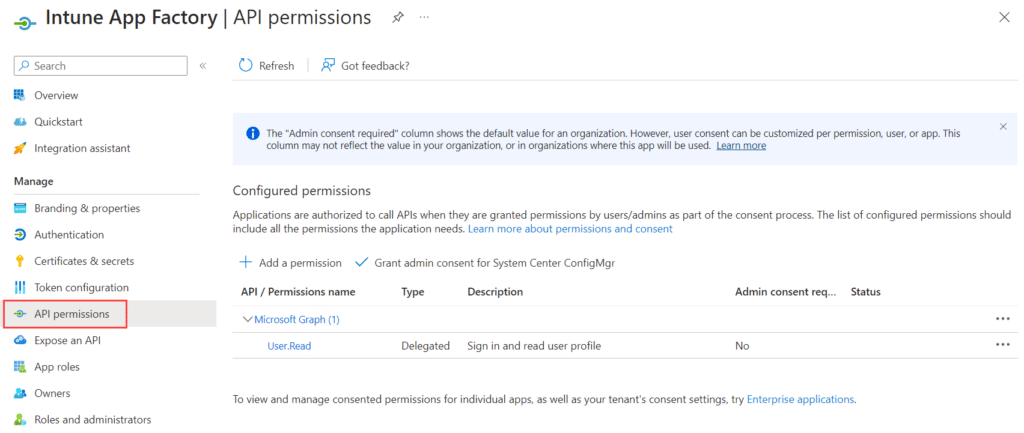The image size is (1024, 433).
Task: Click 'Sign in and read user profile' description
Action: 534,345
